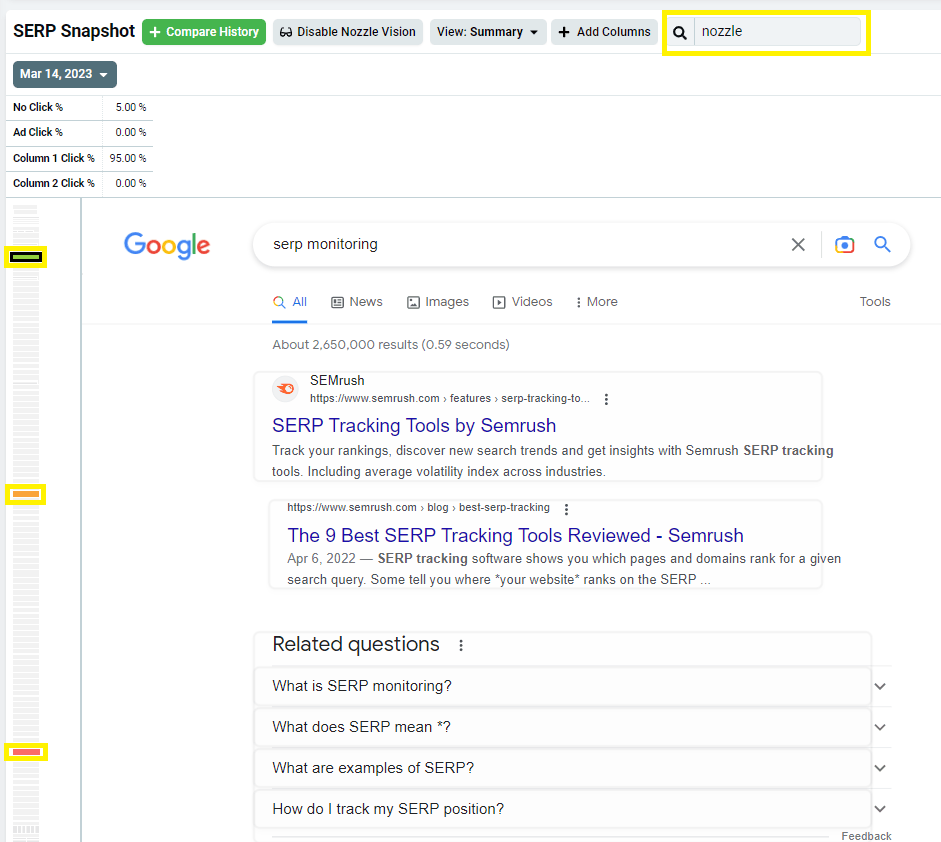Select the No Click % row label

[38, 107]
